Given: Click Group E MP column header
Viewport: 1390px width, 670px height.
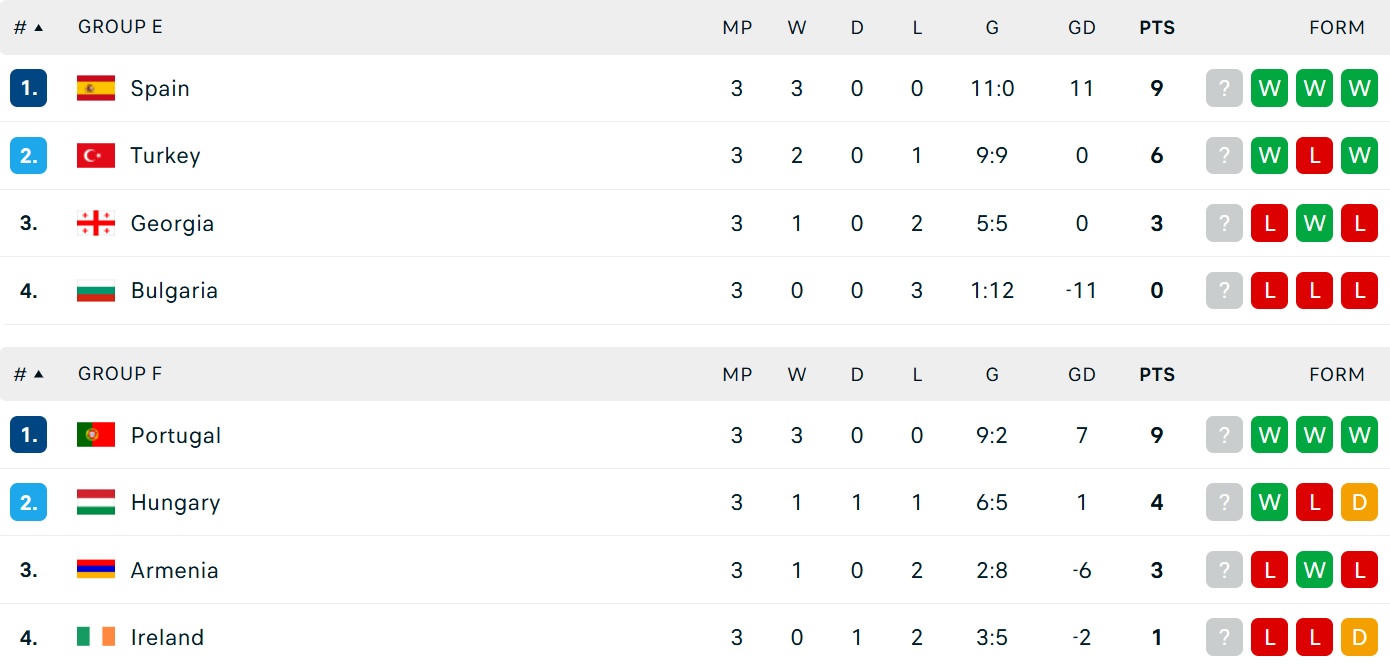Looking at the screenshot, I should 737,28.
